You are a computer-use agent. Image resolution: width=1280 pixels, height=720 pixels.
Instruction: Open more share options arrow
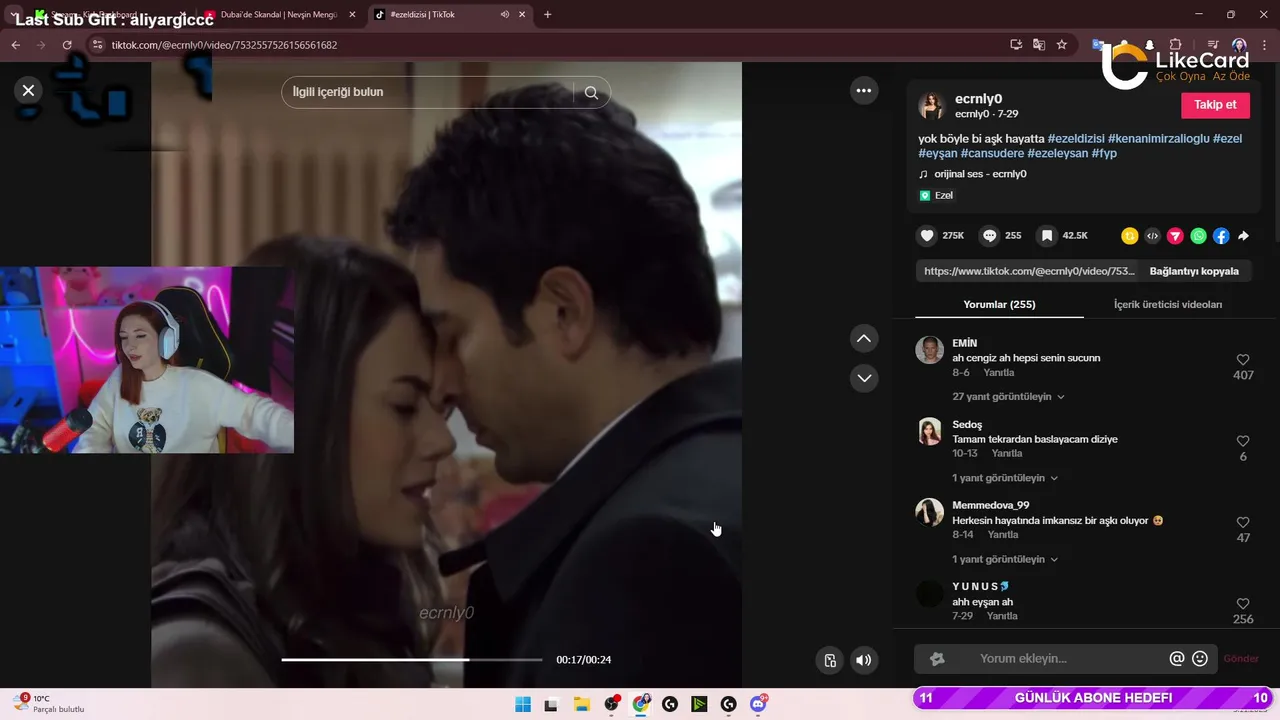click(x=1244, y=236)
